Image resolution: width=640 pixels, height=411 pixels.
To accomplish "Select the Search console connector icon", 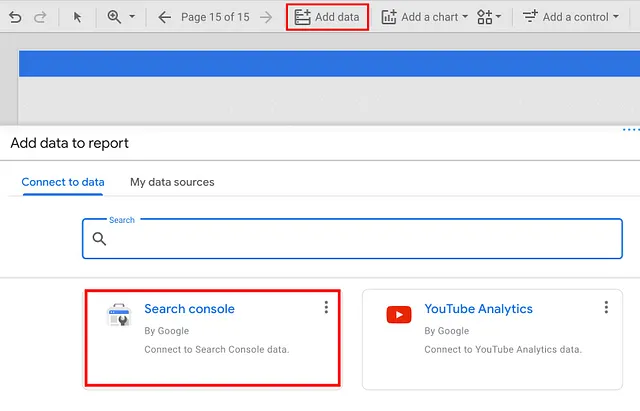I will point(119,315).
